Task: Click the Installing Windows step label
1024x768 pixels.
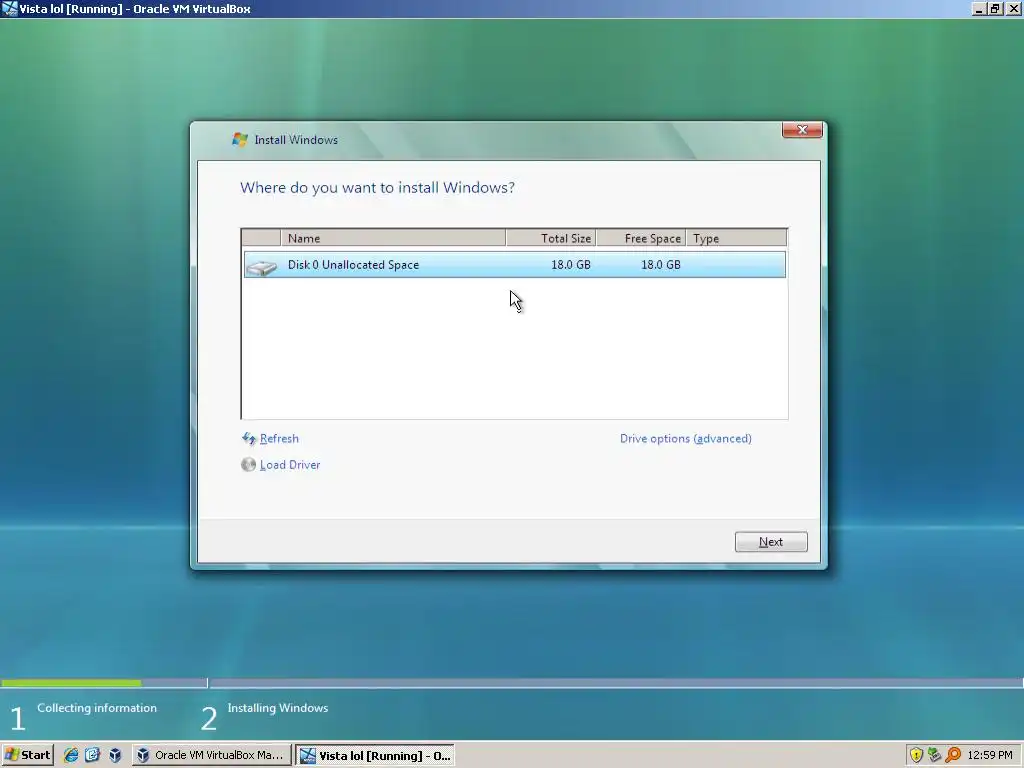Action: pos(278,708)
